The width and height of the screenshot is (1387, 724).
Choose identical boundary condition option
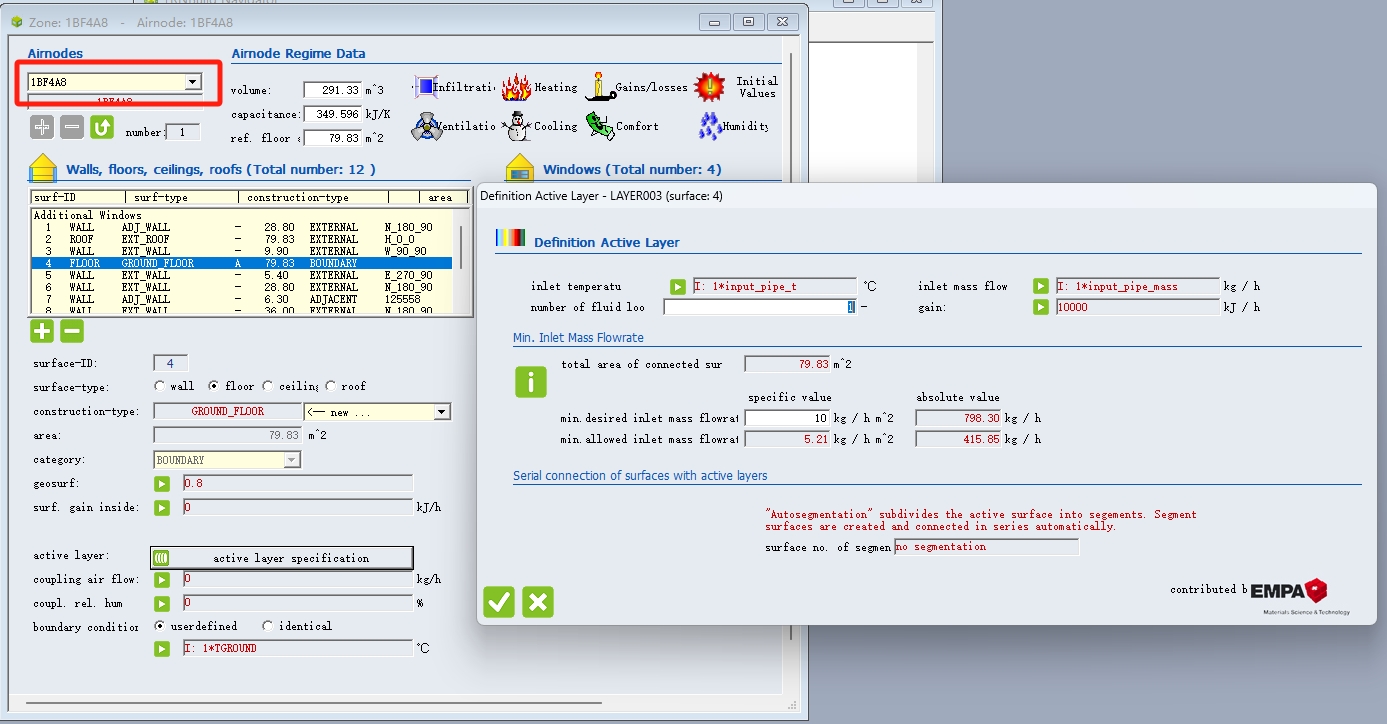pos(267,626)
